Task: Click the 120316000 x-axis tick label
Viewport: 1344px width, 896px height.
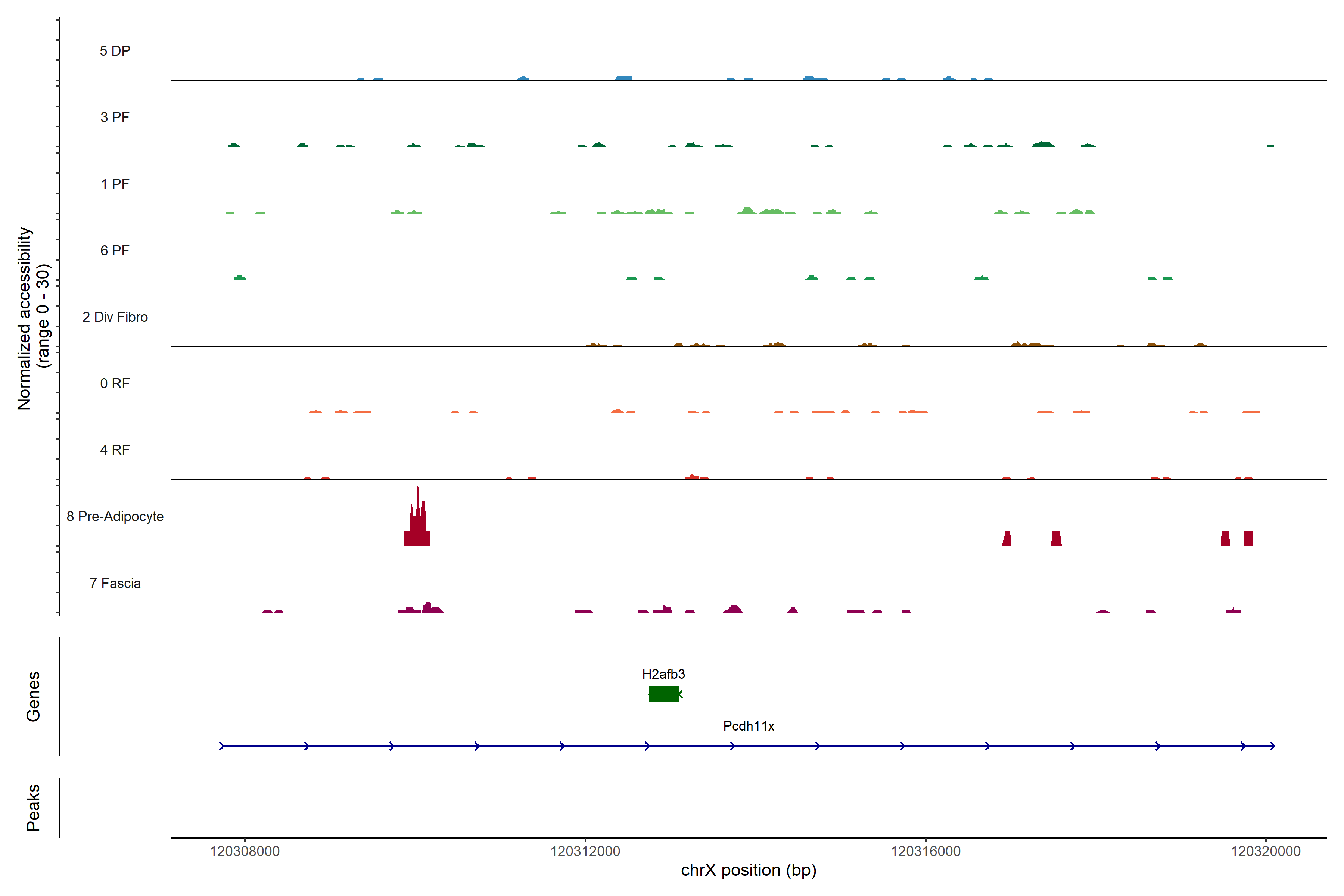Action: click(x=926, y=851)
